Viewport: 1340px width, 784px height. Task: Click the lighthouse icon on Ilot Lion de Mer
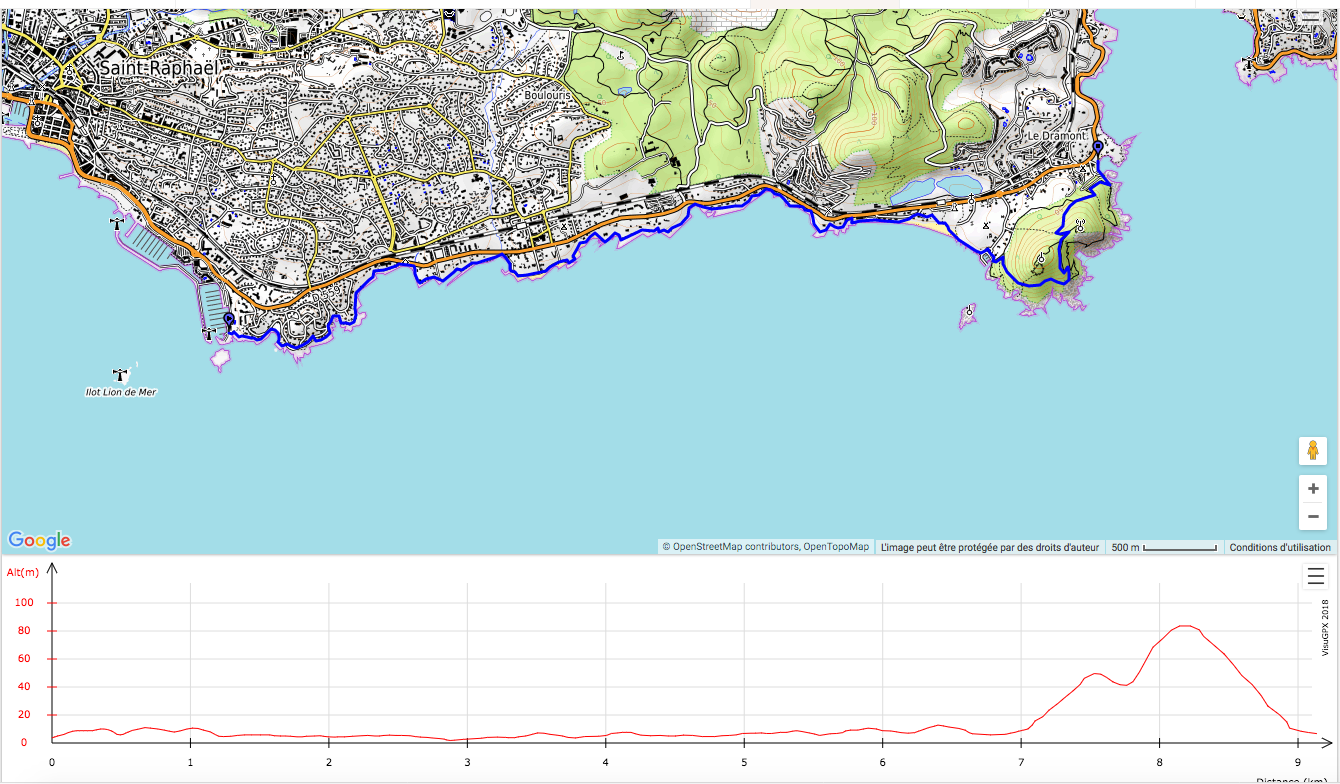121,374
